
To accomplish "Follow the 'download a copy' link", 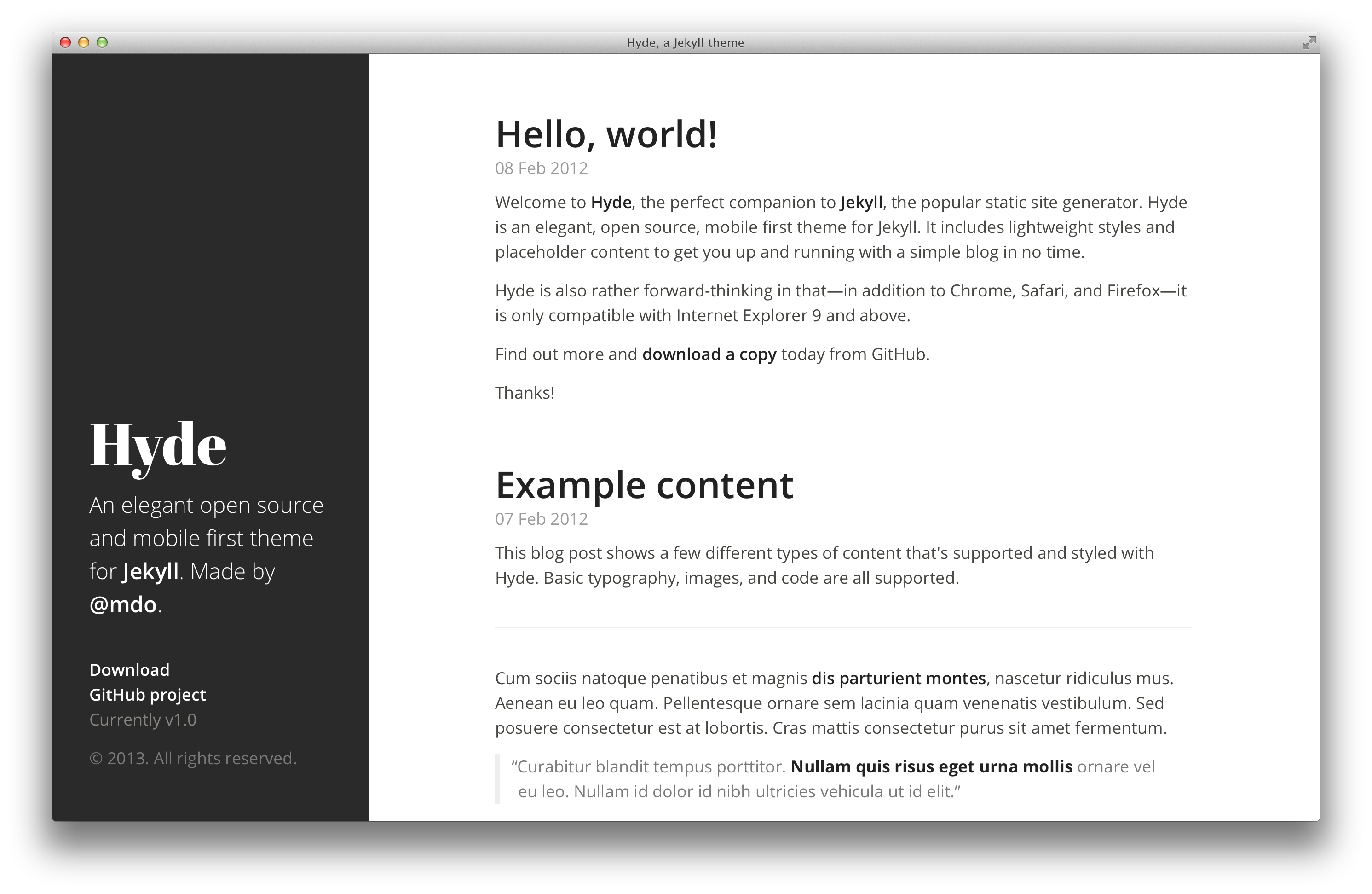I will coord(709,354).
